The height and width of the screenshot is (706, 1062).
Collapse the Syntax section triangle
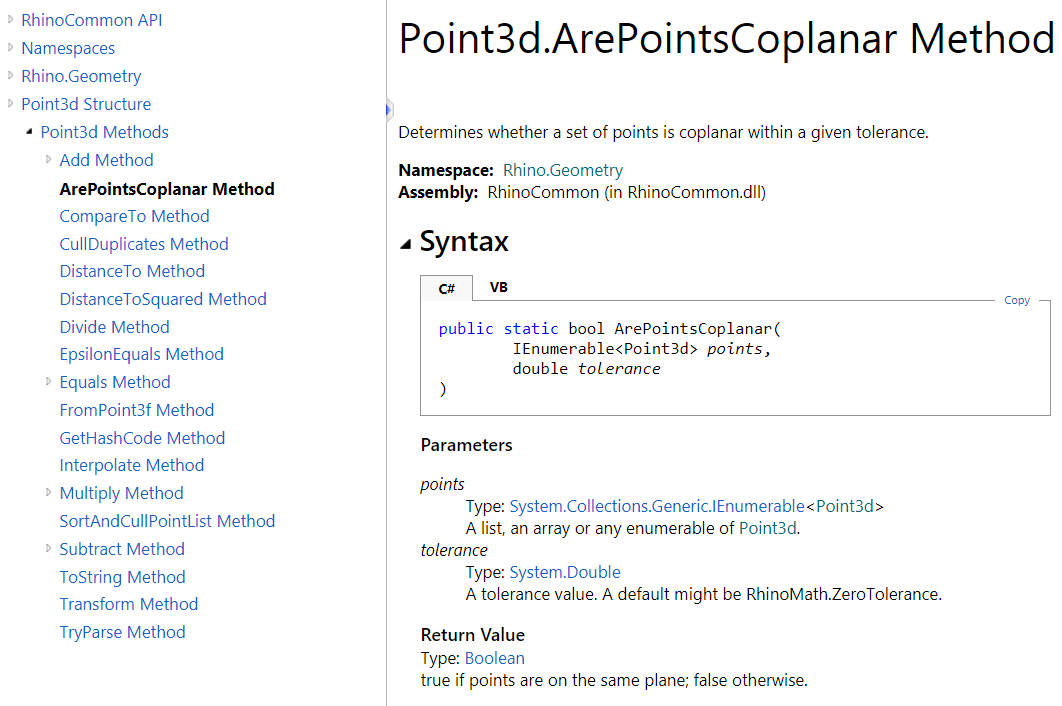point(405,243)
